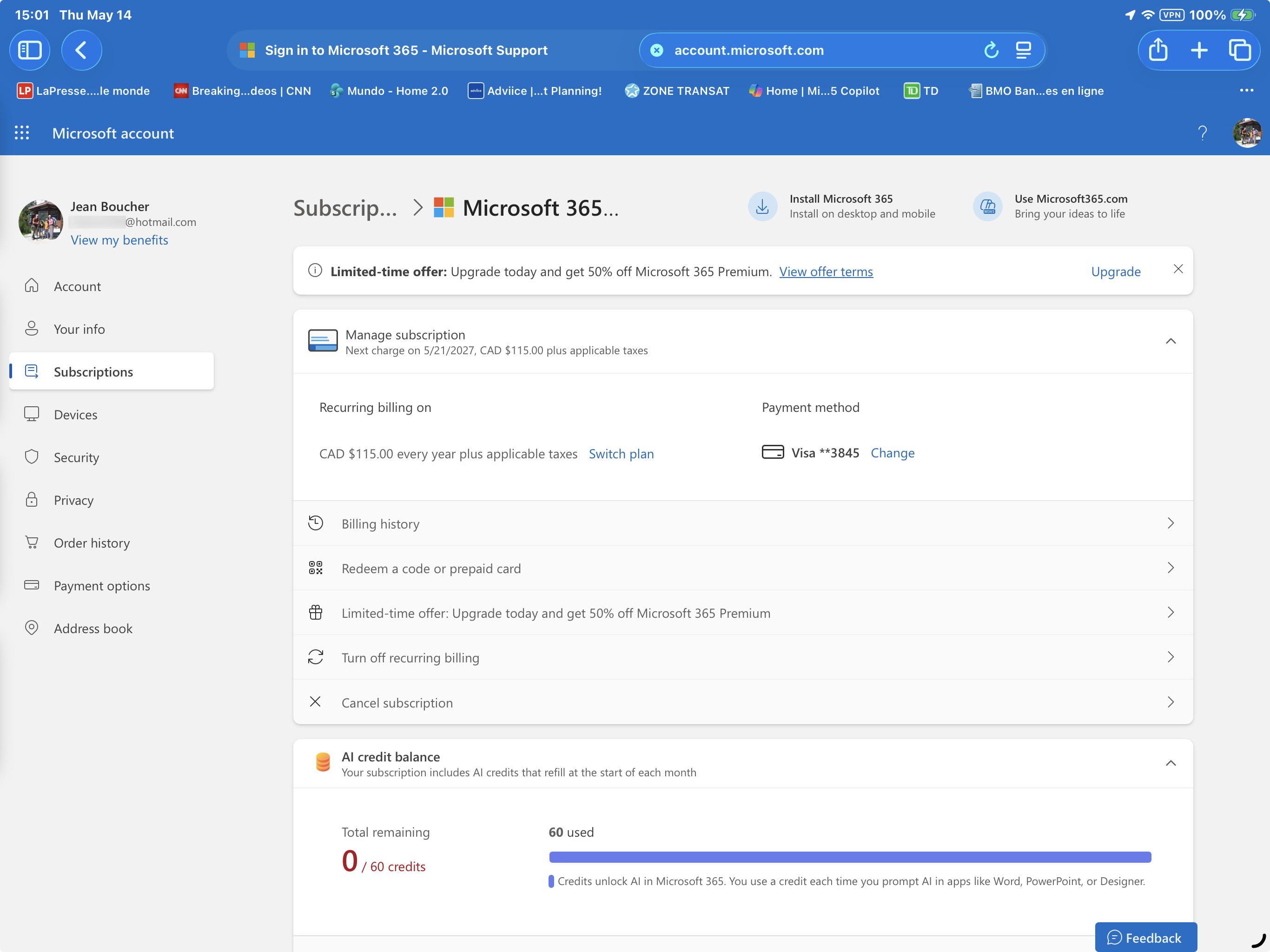Click the View offer terms link
This screenshot has height=952, width=1270.
pos(826,271)
